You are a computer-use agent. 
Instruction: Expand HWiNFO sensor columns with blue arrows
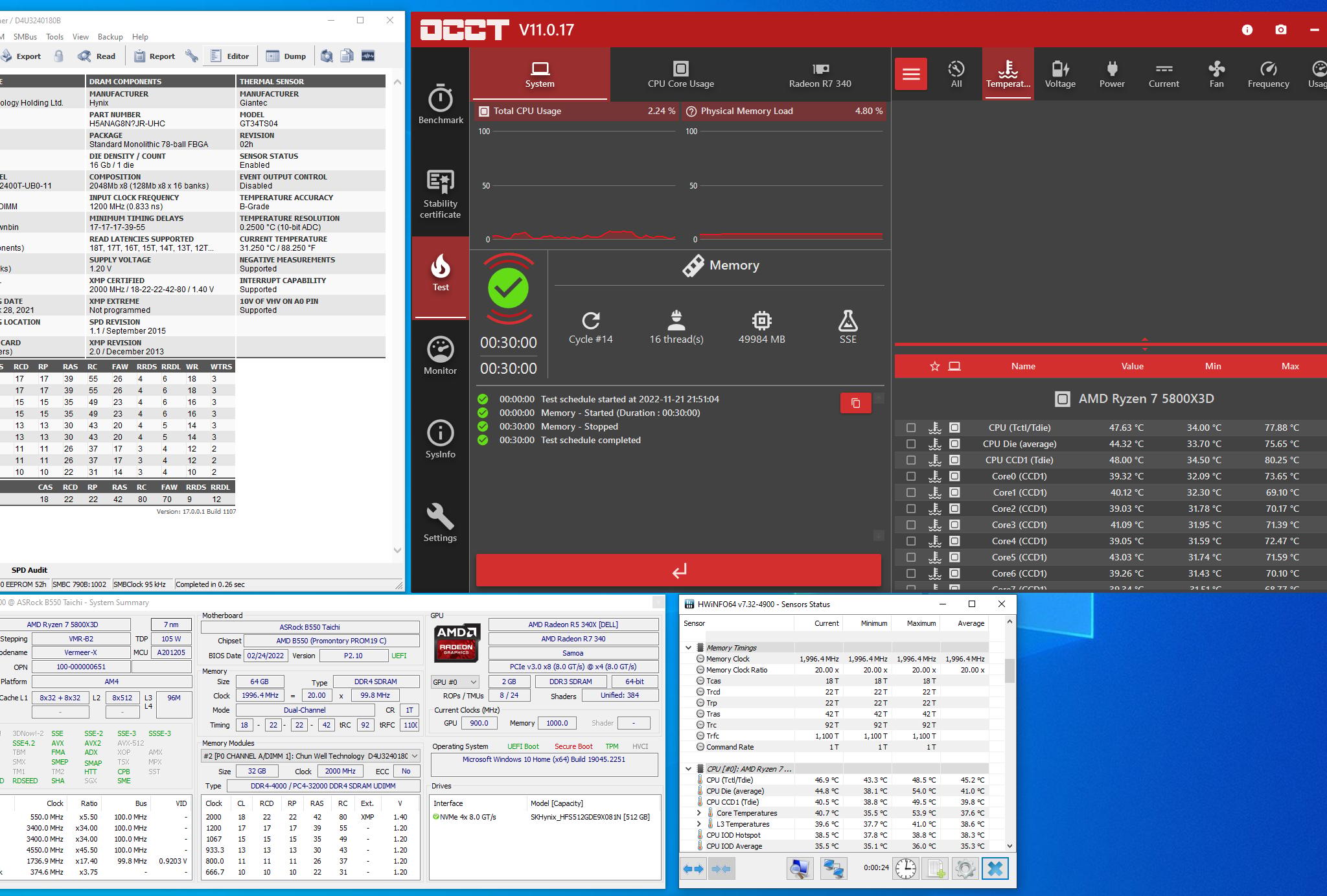coord(693,869)
